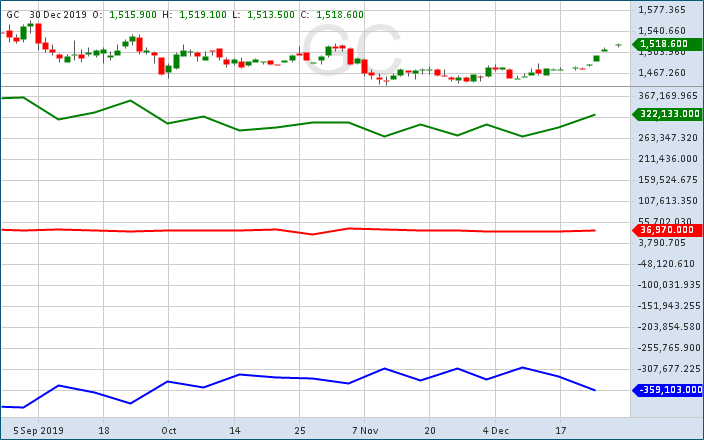Click the -48,120.610 axis label
Screen dimensions: 704x440
coord(666,264)
